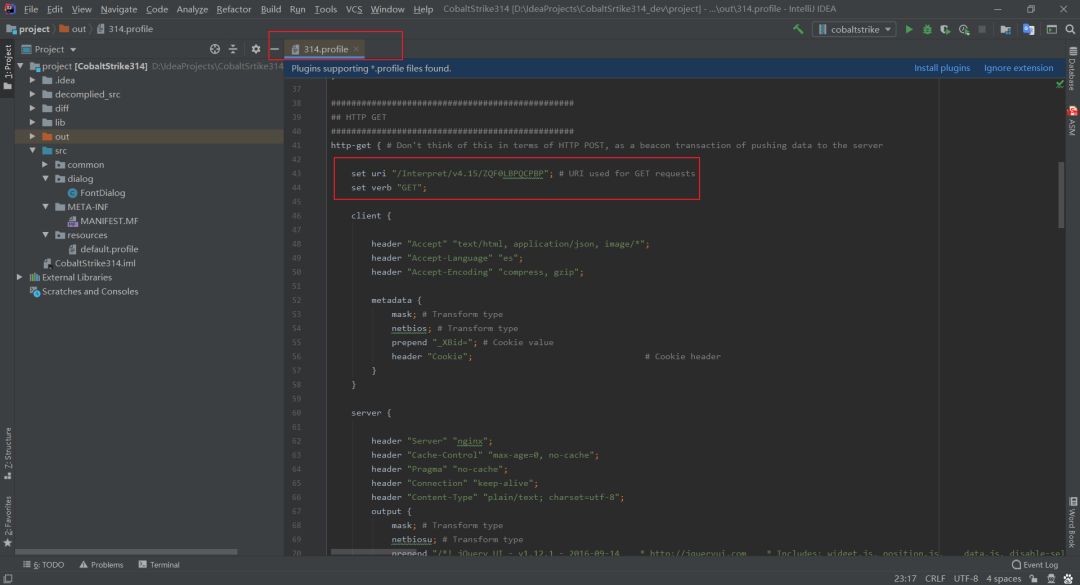
Task: Open the Event Log
Action: pyautogui.click(x=1035, y=564)
